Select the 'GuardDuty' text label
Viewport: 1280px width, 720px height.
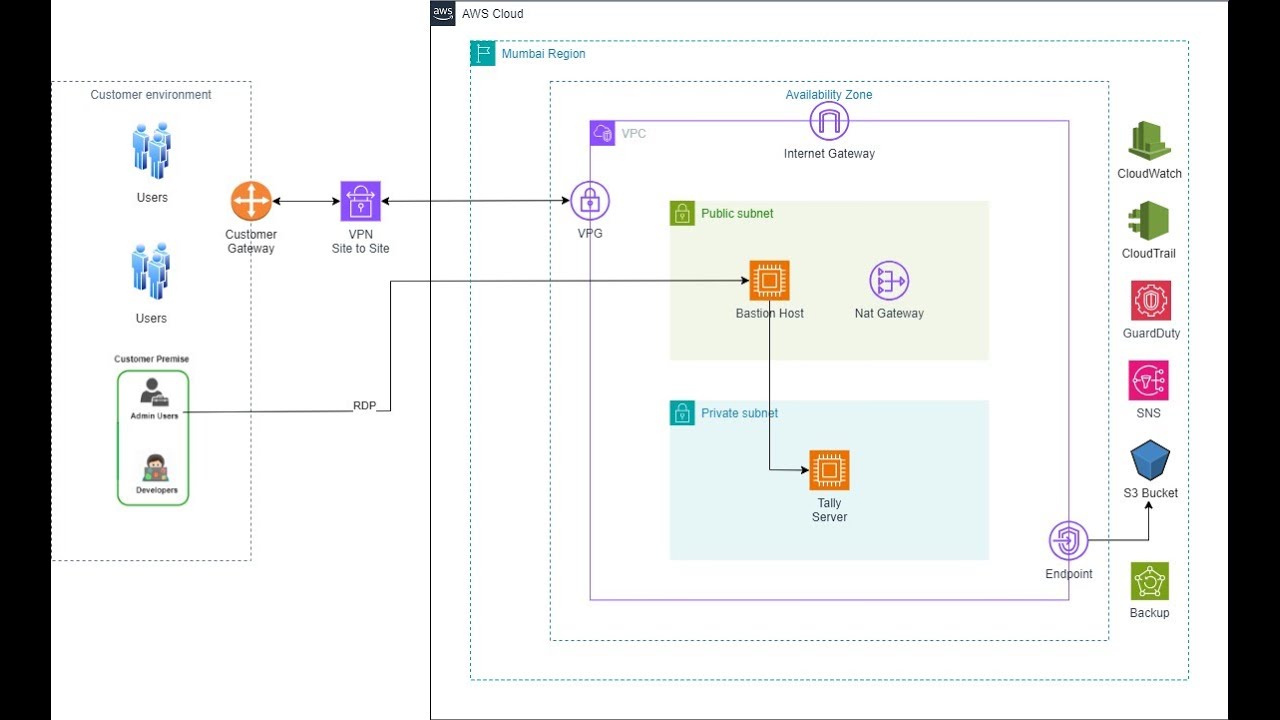[x=1151, y=334]
